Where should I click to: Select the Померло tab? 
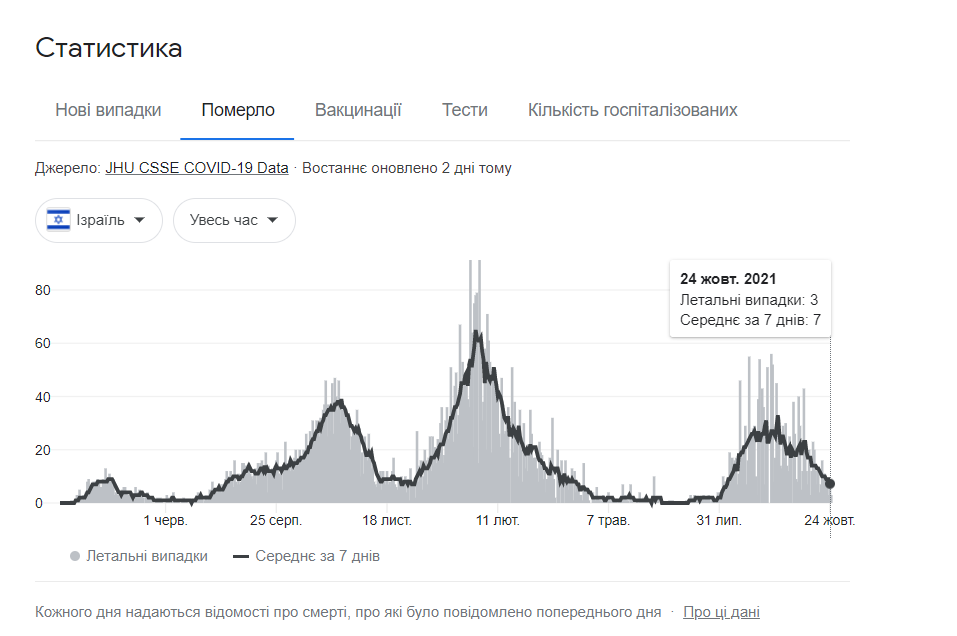237,110
